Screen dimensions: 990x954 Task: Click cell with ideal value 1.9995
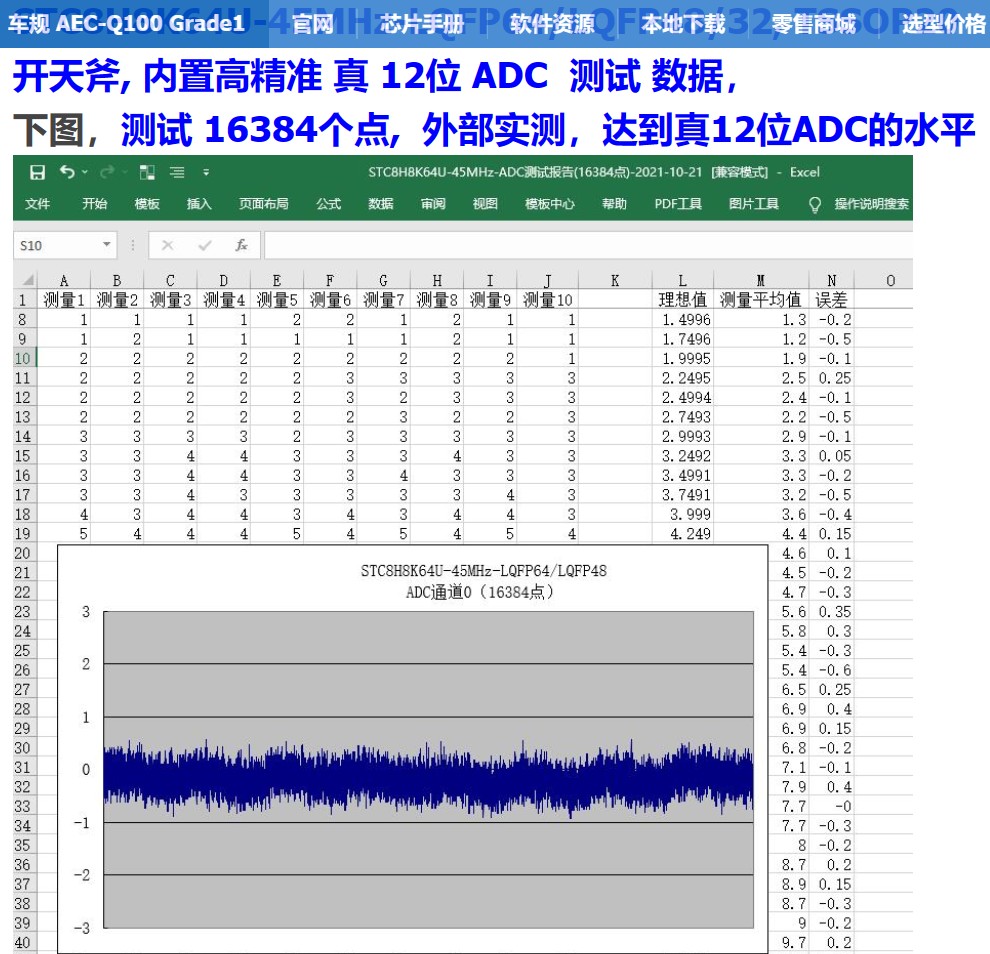[683, 359]
